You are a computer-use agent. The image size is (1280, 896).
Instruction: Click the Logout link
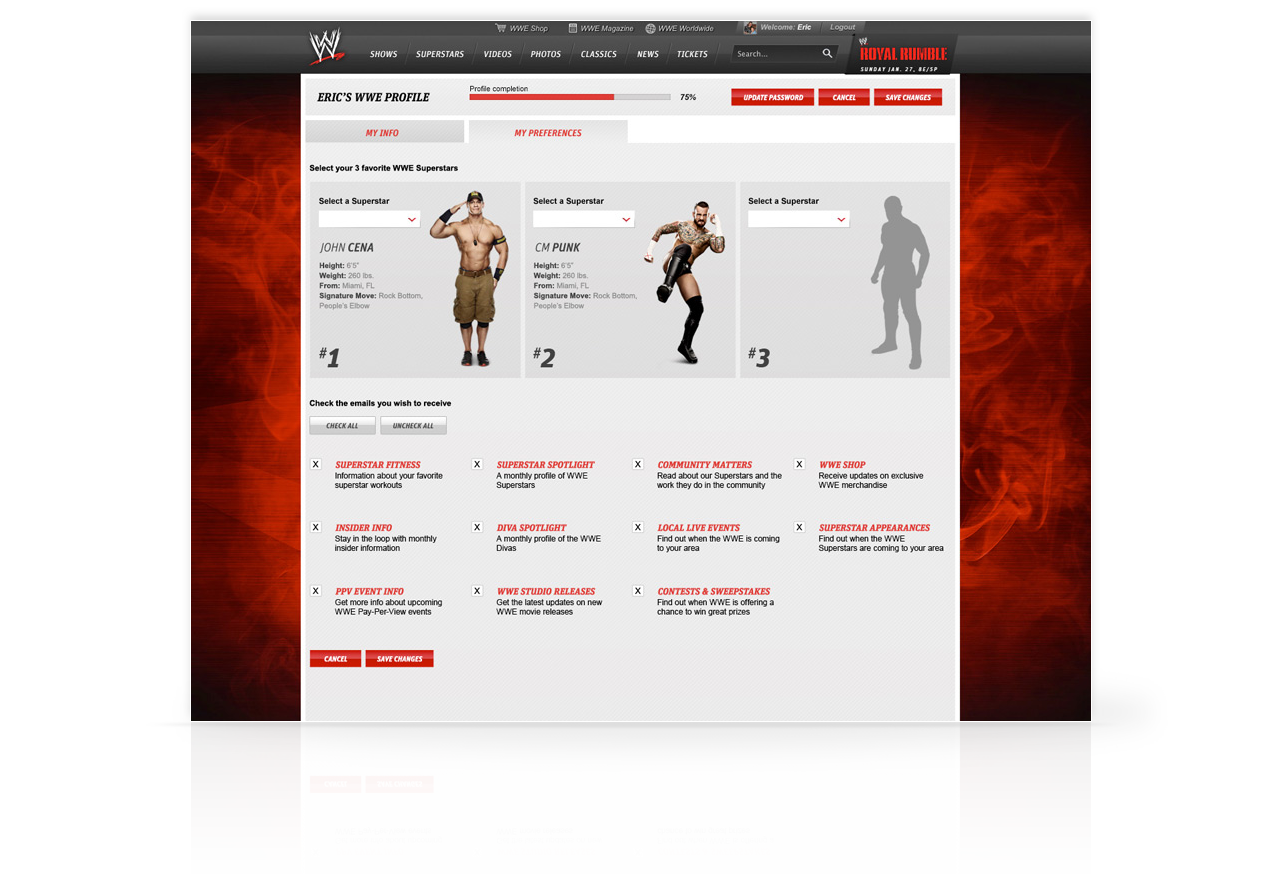click(x=843, y=27)
